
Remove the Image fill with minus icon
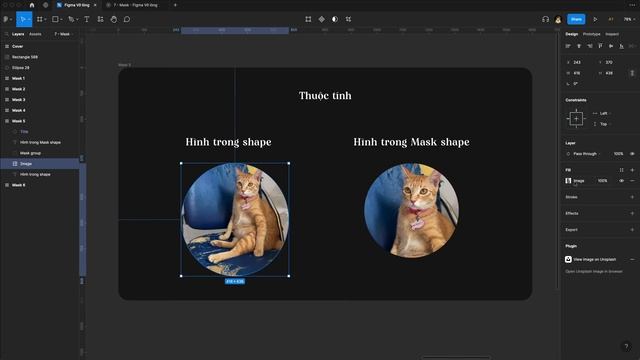coord(632,181)
